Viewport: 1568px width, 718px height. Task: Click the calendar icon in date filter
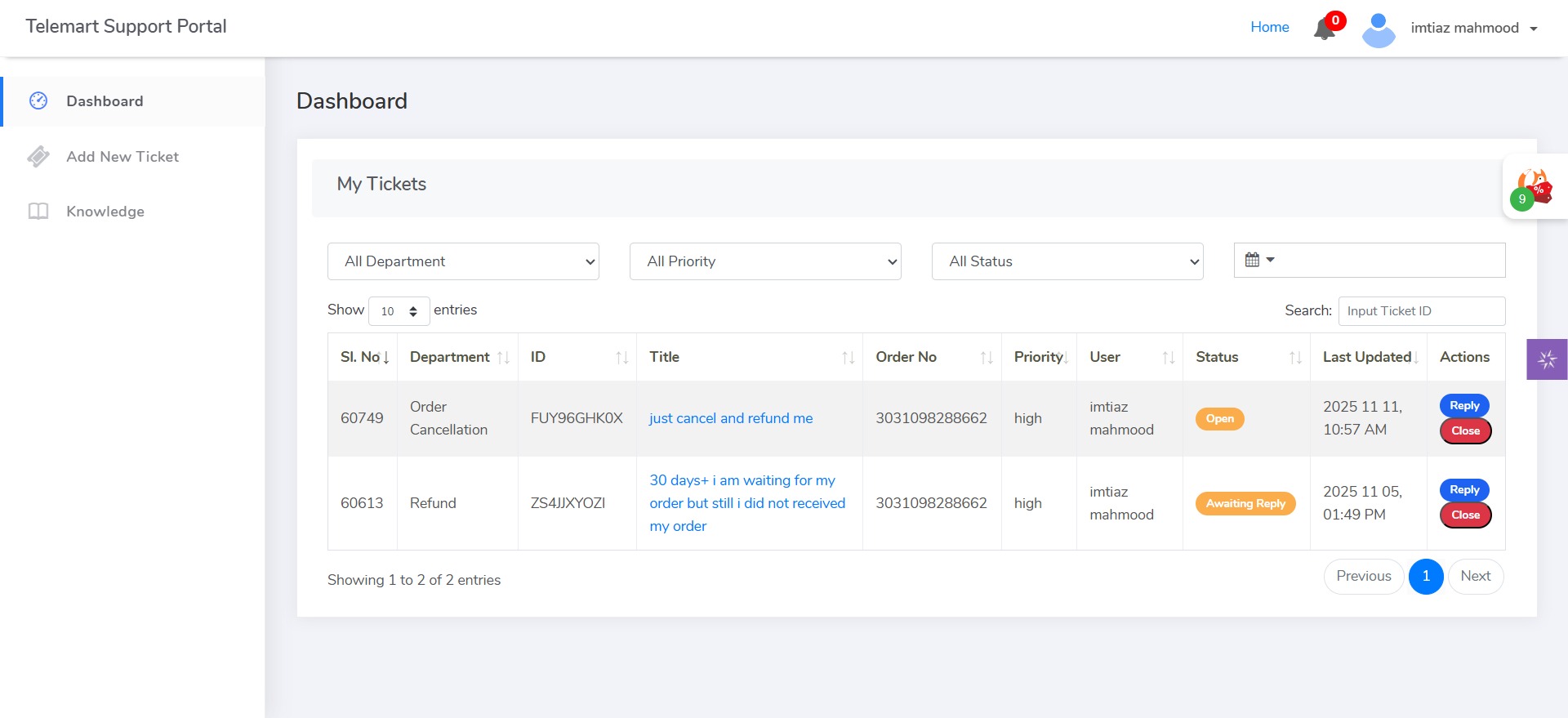[1252, 260]
